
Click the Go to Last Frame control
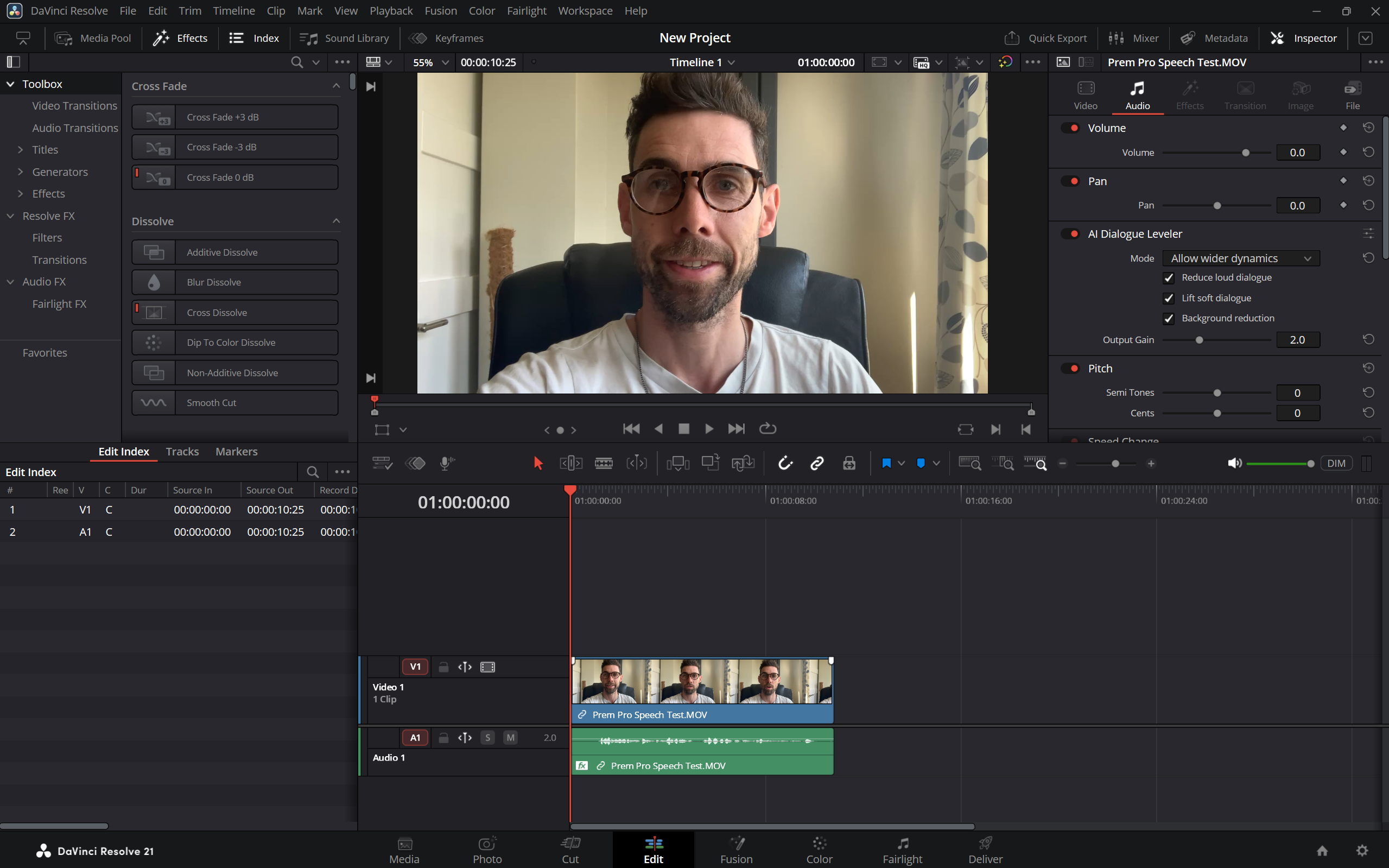(x=736, y=429)
